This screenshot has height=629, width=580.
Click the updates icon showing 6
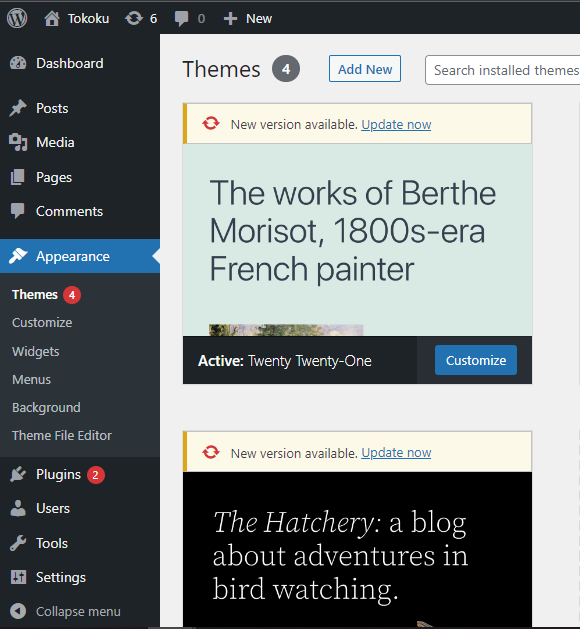[134, 18]
